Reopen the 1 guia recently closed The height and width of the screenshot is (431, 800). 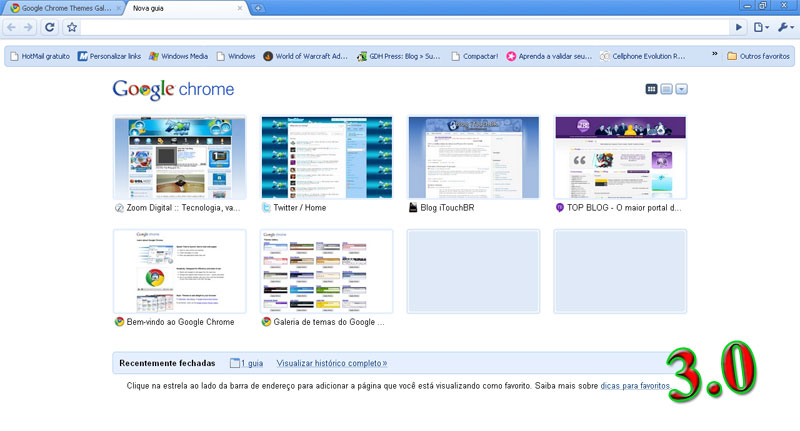[246, 363]
